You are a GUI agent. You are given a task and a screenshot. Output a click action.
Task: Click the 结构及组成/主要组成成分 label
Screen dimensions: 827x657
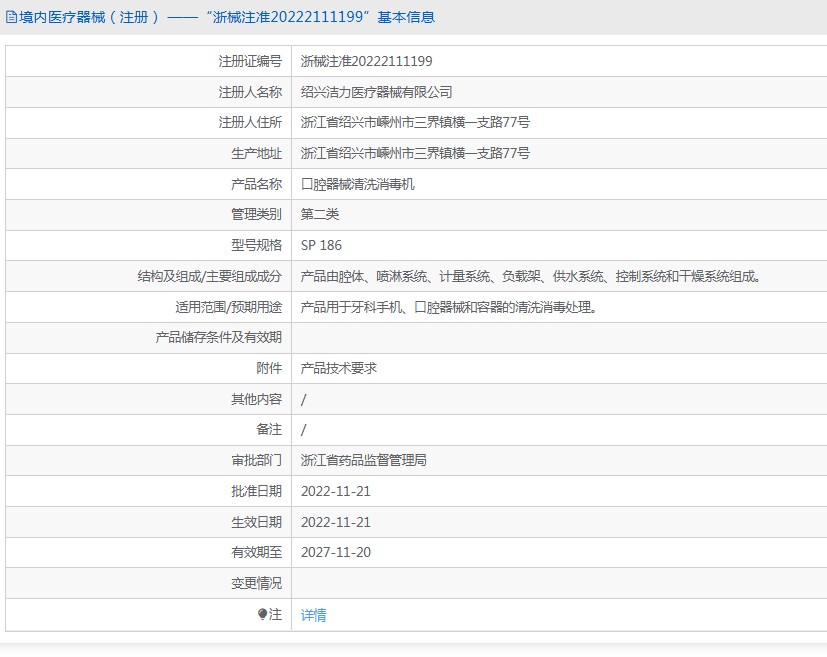(x=209, y=276)
